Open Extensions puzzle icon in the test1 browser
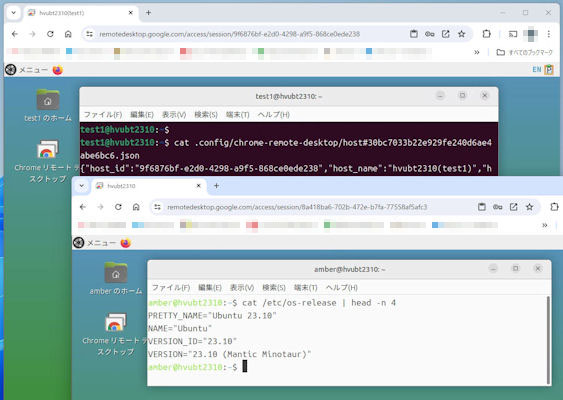The image size is (563, 400). click(x=487, y=34)
